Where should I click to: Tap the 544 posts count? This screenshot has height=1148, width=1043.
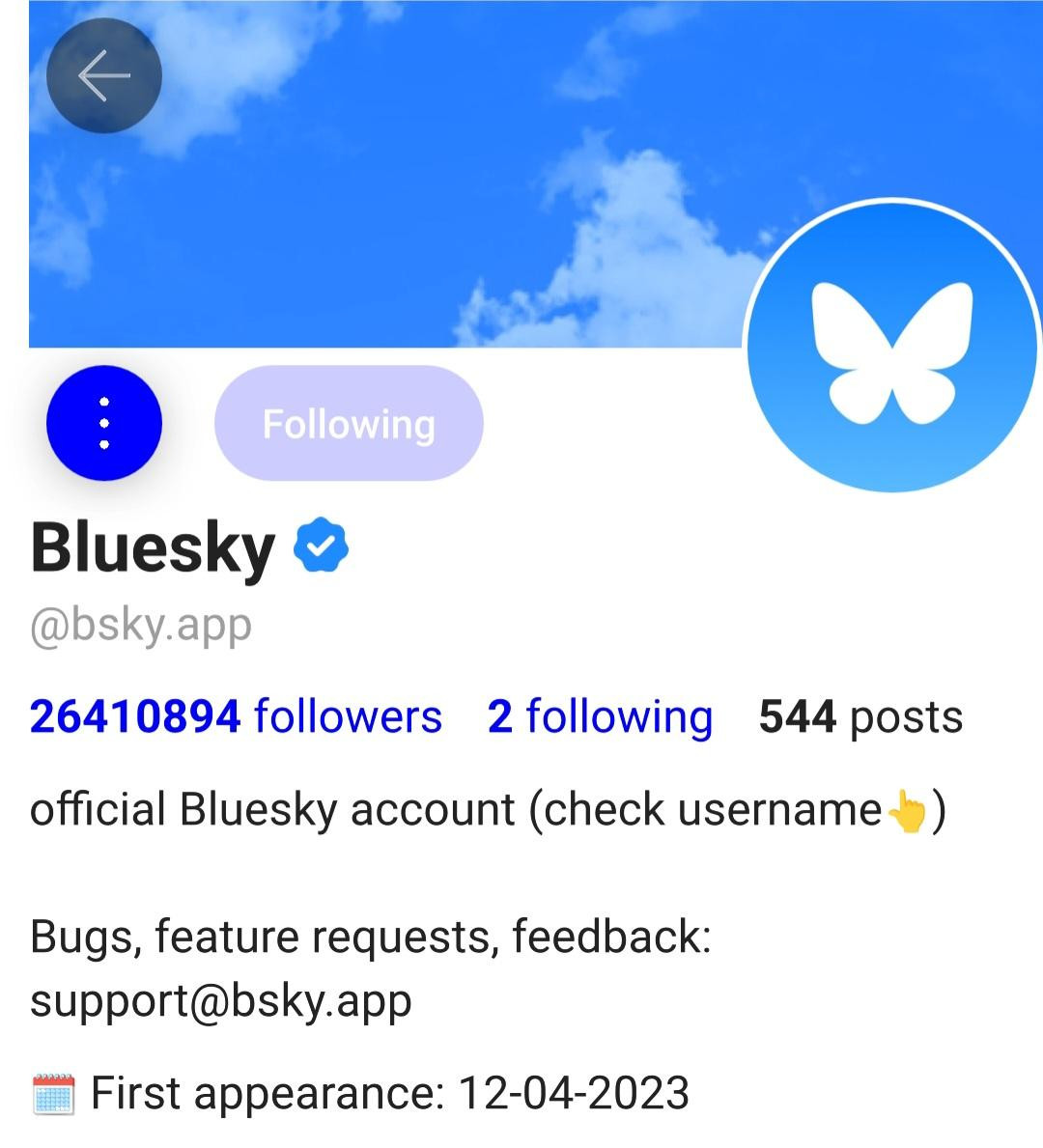pos(860,716)
